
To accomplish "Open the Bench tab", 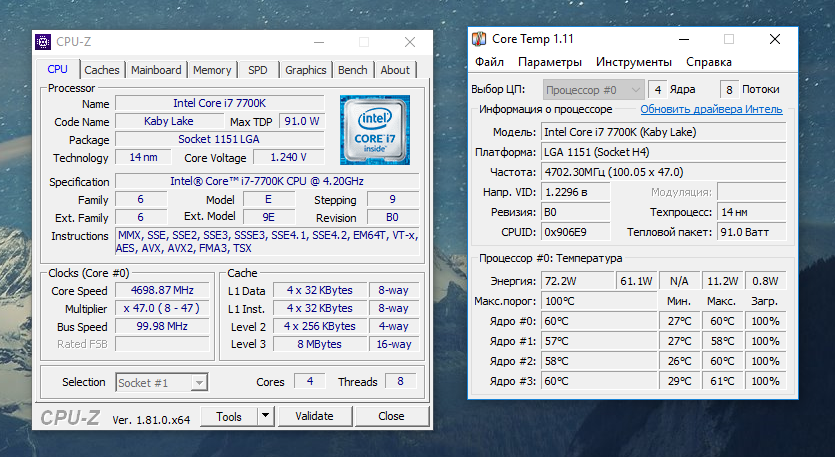I will click(x=353, y=70).
